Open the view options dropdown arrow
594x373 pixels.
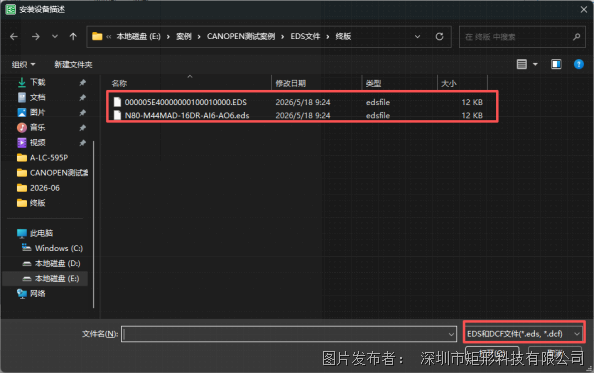[535, 64]
